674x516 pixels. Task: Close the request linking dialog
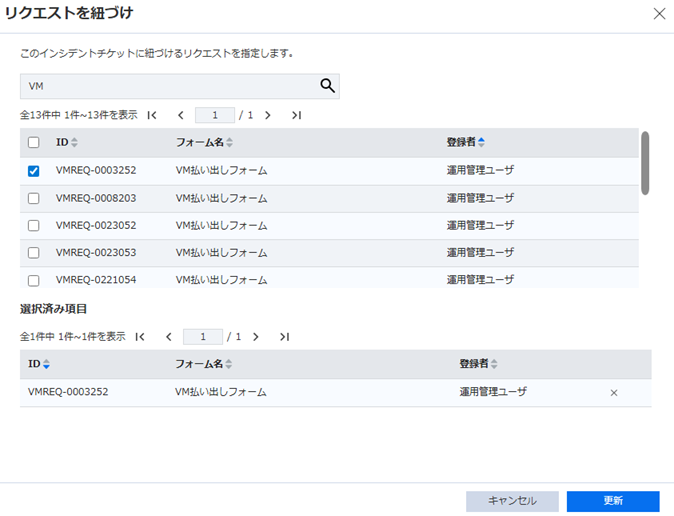click(x=658, y=14)
